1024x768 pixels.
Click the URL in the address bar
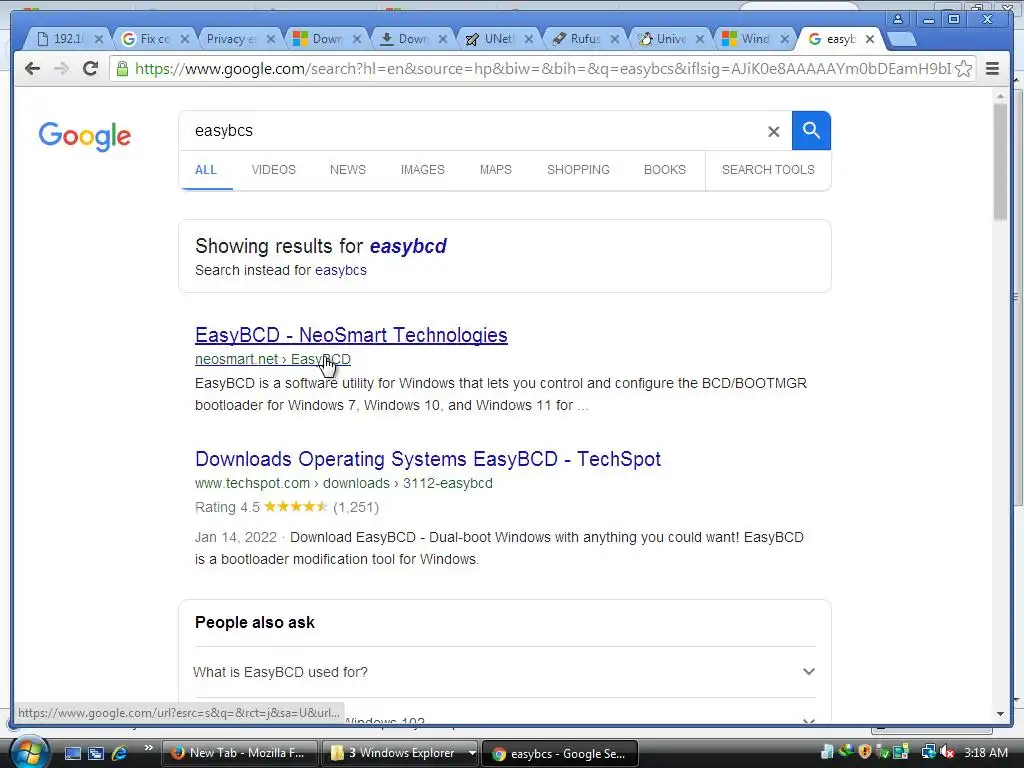(x=542, y=69)
